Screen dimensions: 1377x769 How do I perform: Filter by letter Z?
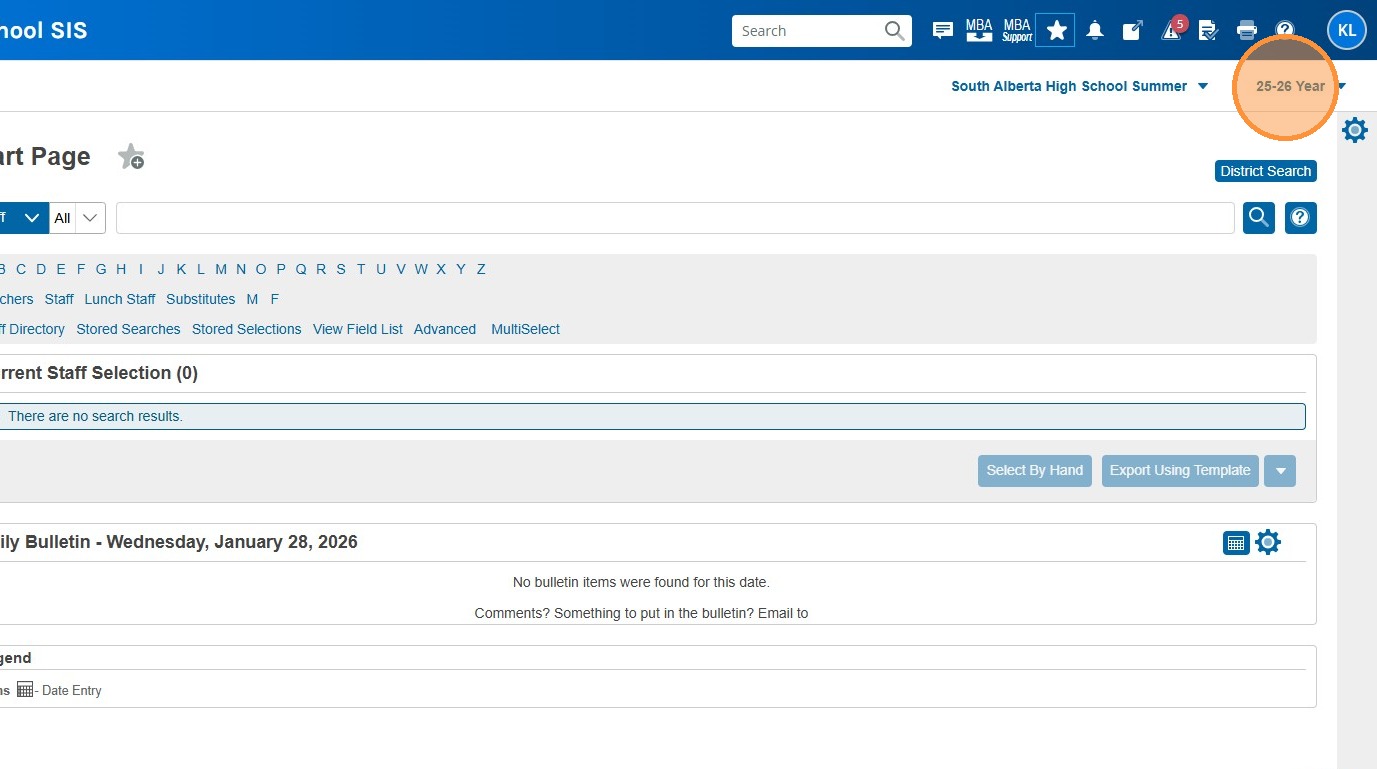click(481, 269)
